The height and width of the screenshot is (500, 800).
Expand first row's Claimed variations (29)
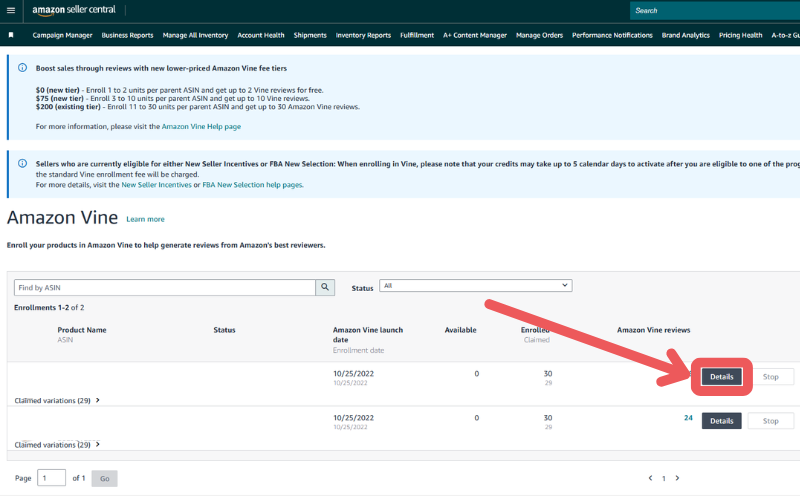click(x=57, y=401)
